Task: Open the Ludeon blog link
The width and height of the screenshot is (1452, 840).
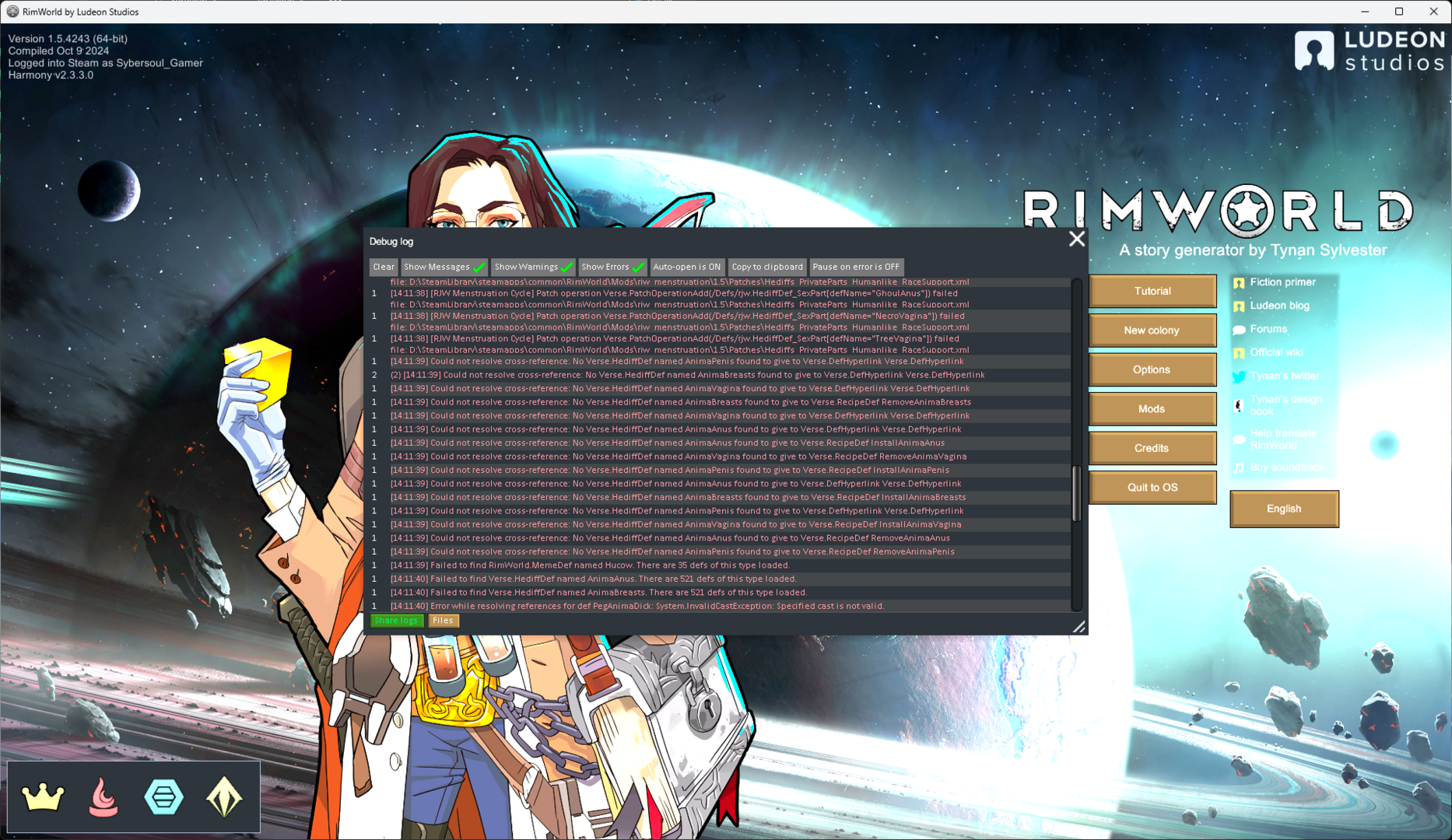Action: 1279,306
